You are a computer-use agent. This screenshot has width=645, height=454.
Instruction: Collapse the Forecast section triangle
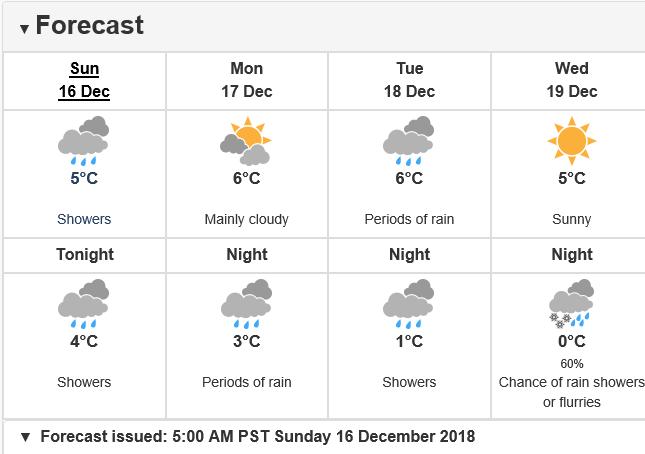tap(25, 29)
